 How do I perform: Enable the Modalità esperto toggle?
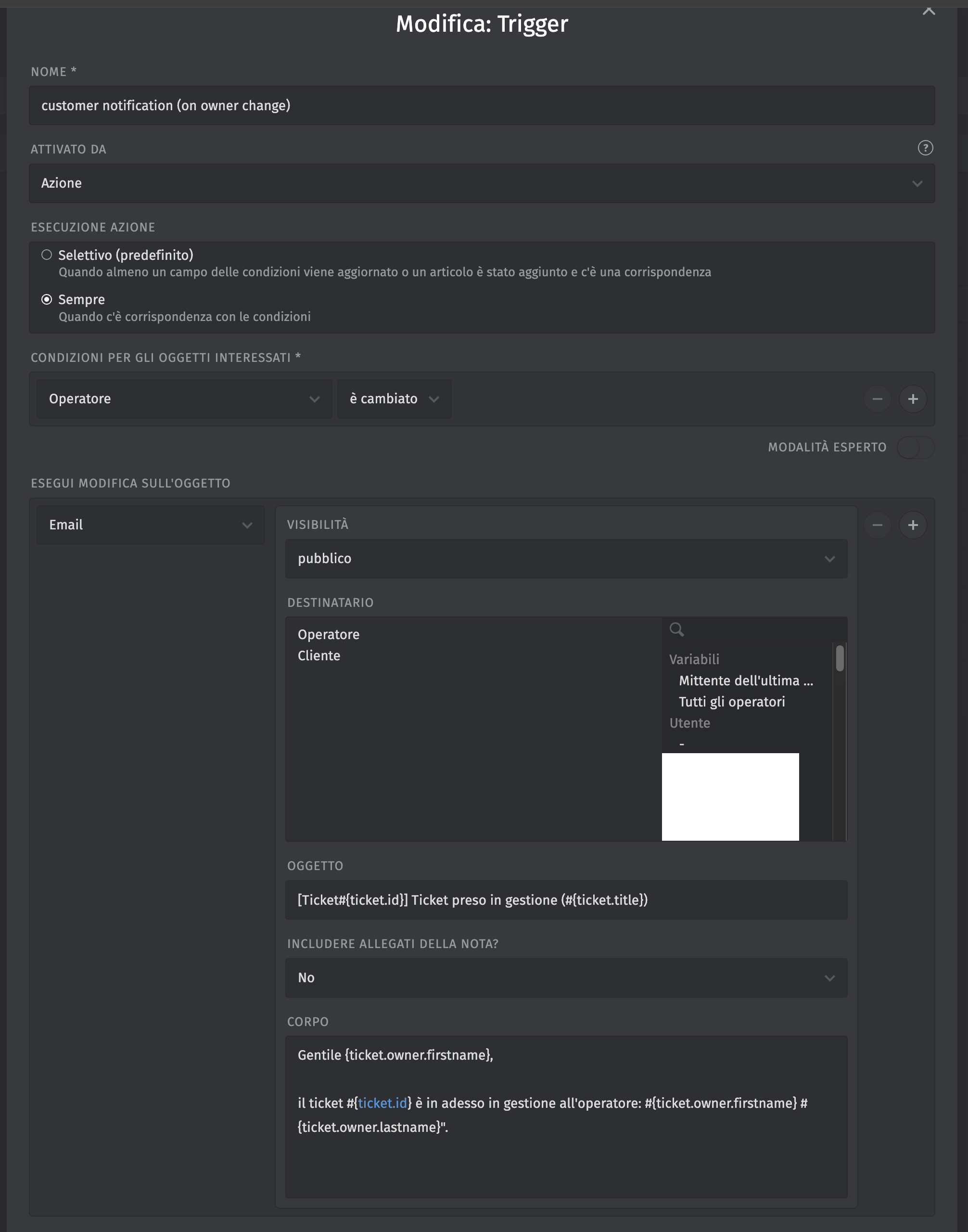pyautogui.click(x=915, y=448)
